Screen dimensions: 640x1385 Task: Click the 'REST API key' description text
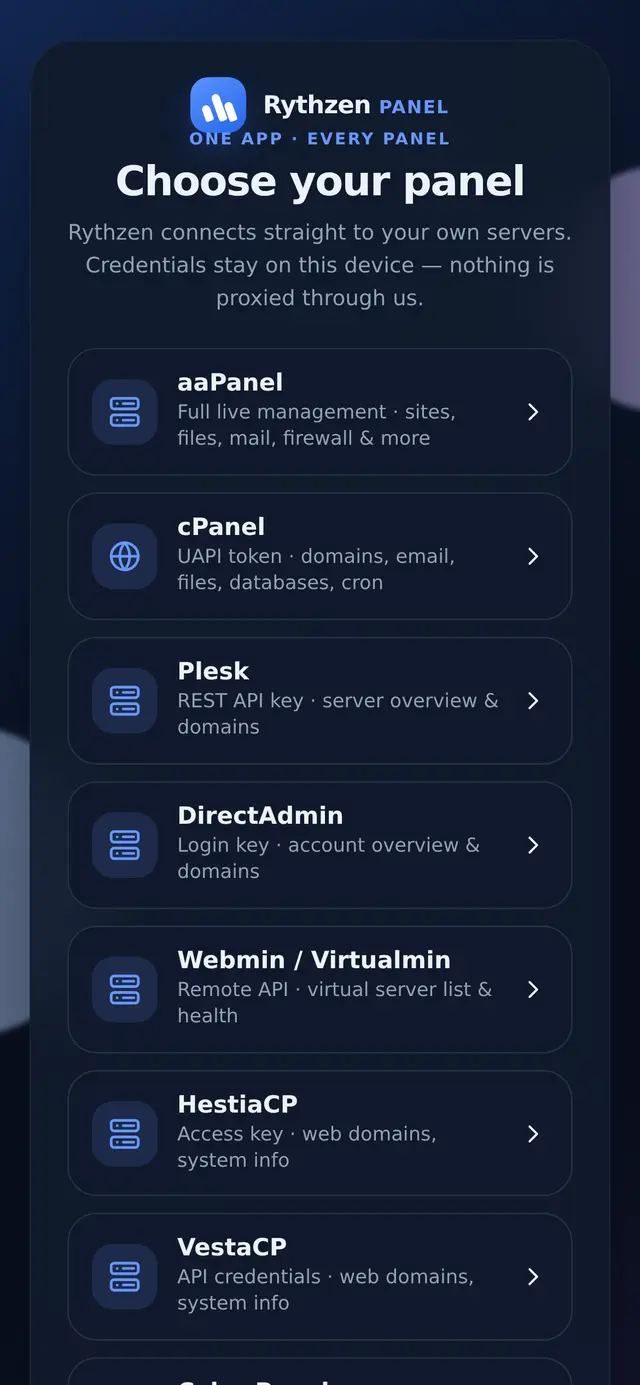(x=338, y=714)
